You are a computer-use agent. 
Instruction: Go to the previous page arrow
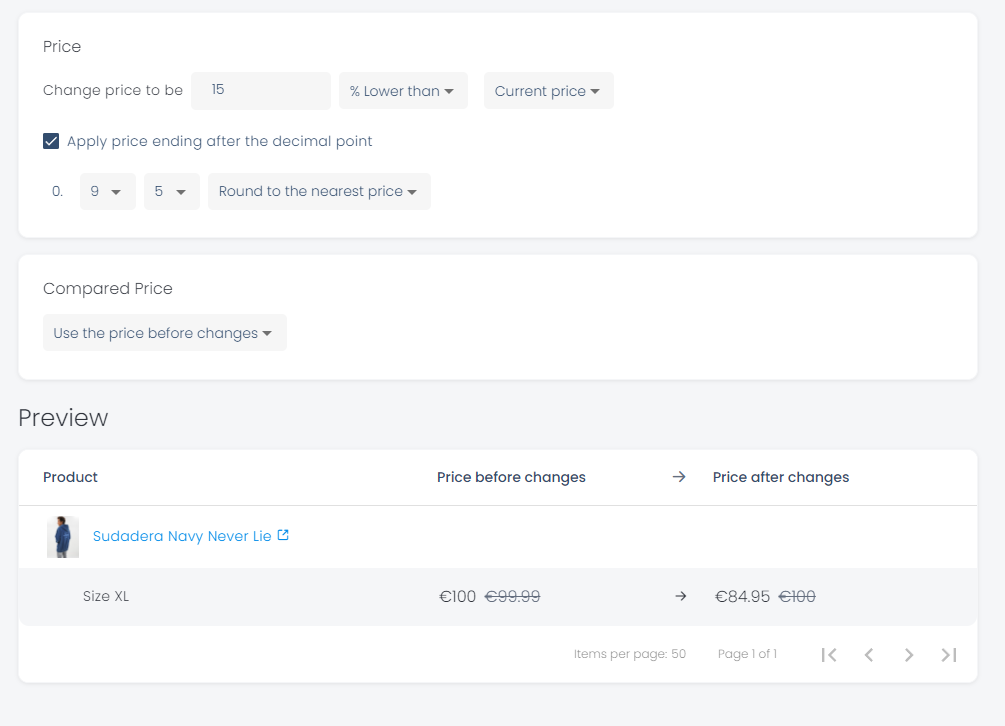point(869,655)
